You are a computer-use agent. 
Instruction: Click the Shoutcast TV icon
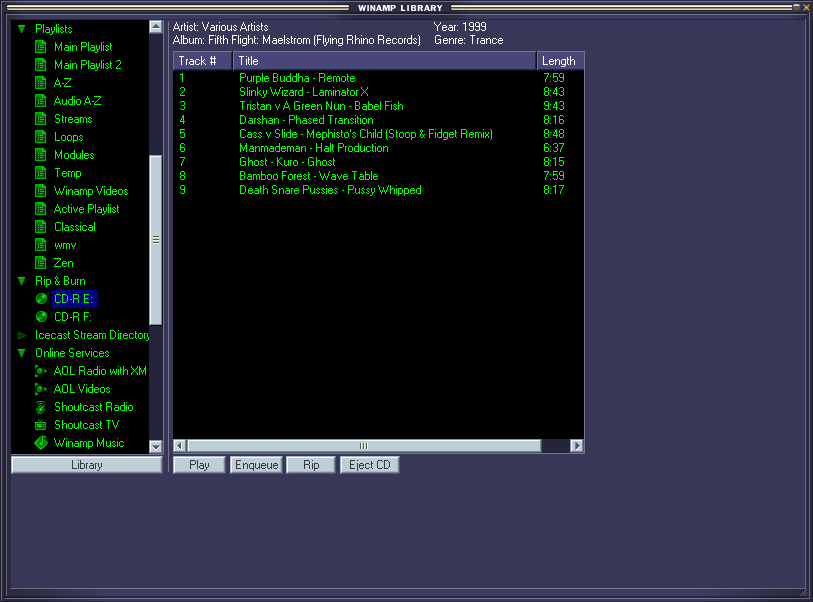coord(40,425)
